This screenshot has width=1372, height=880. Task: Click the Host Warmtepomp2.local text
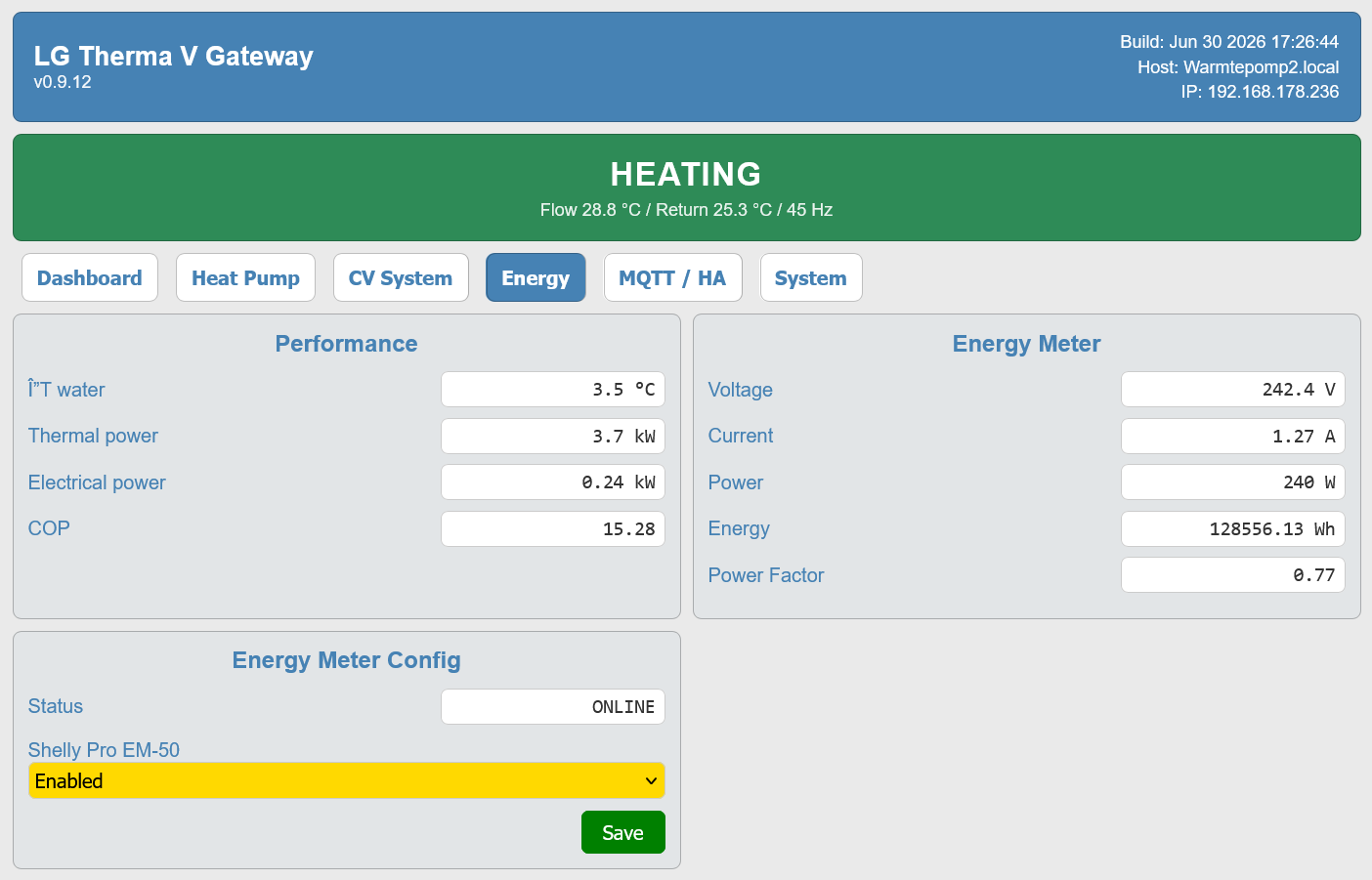coord(1238,67)
